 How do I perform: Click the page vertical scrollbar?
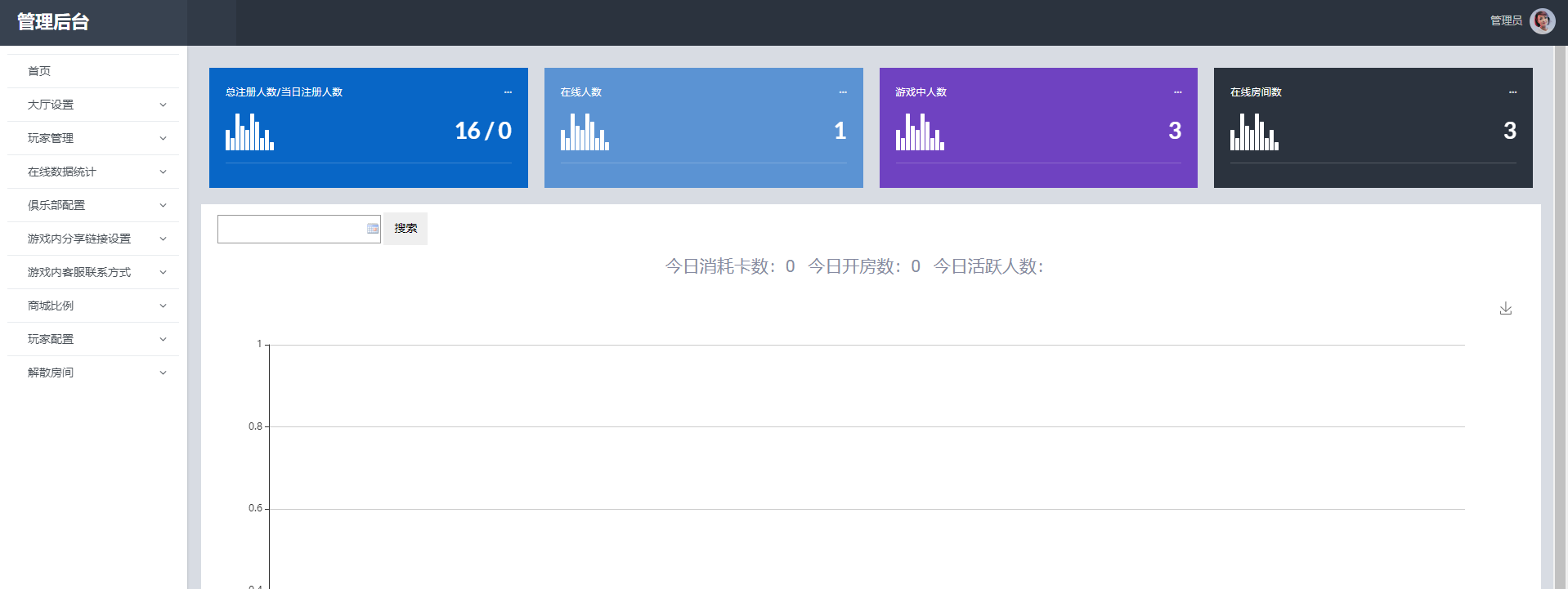[x=1561, y=317]
